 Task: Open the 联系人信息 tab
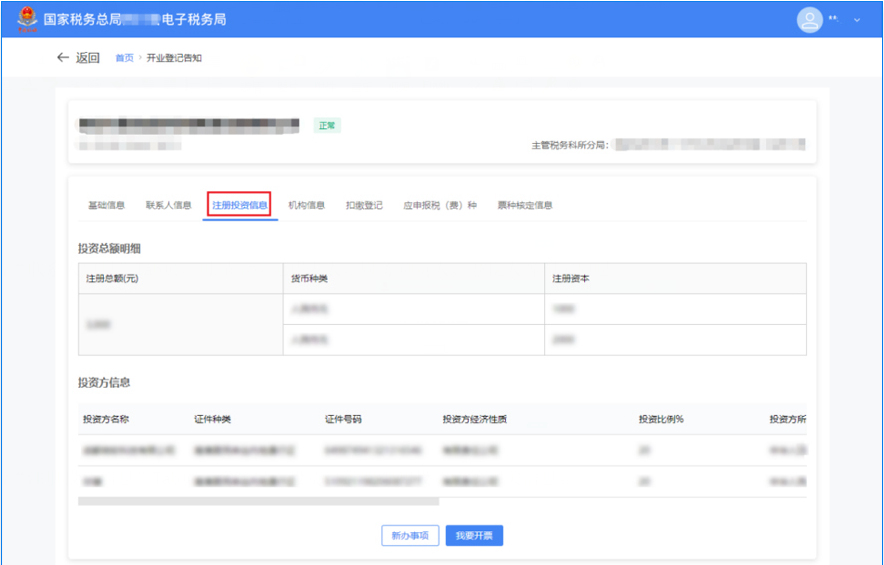168,205
